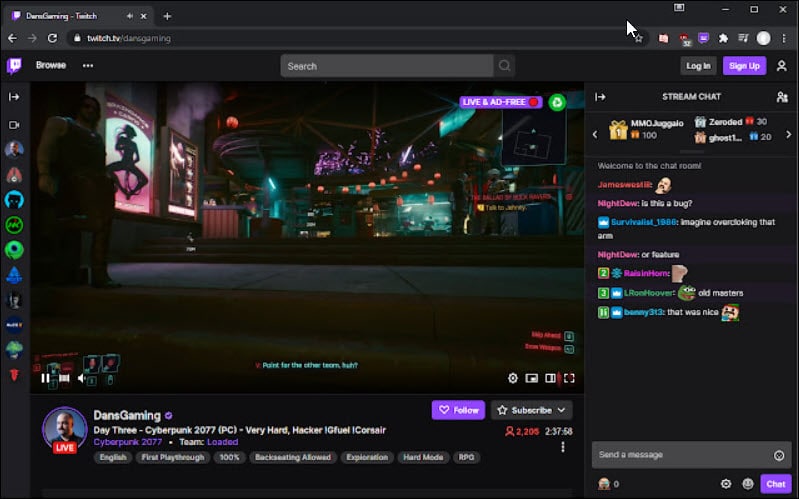Image resolution: width=799 pixels, height=499 pixels.
Task: Select MMOJuggalo top gifter entry
Action: click(646, 129)
